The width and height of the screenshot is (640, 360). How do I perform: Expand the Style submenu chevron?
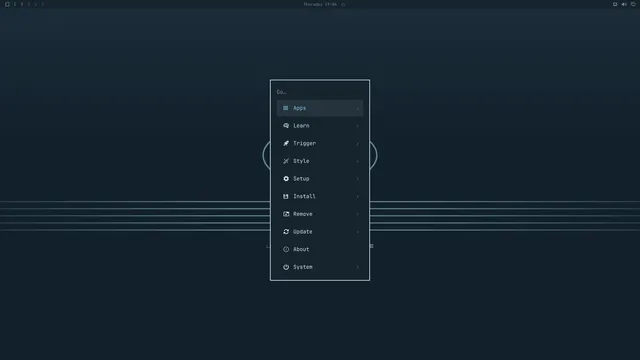pos(358,161)
